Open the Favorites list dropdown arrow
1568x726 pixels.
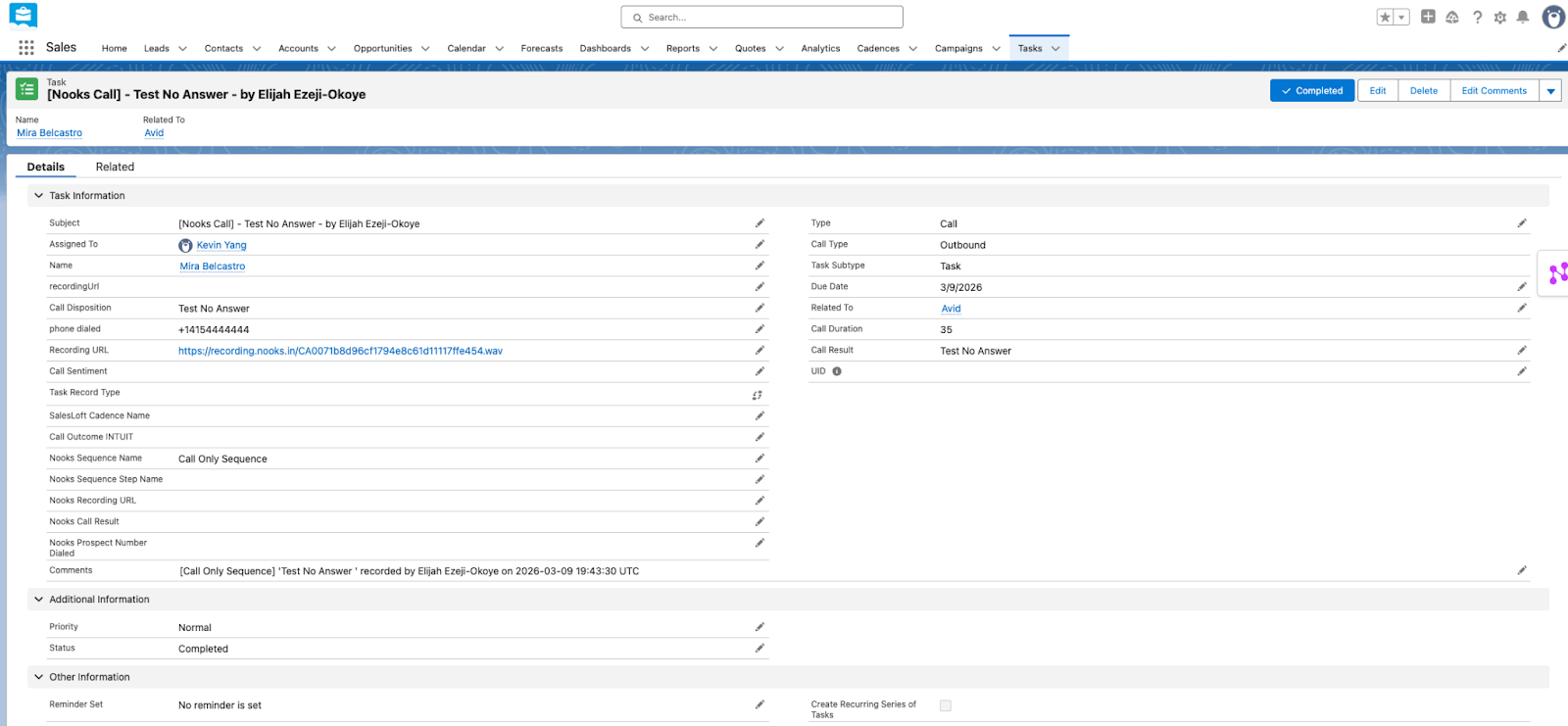click(1402, 17)
